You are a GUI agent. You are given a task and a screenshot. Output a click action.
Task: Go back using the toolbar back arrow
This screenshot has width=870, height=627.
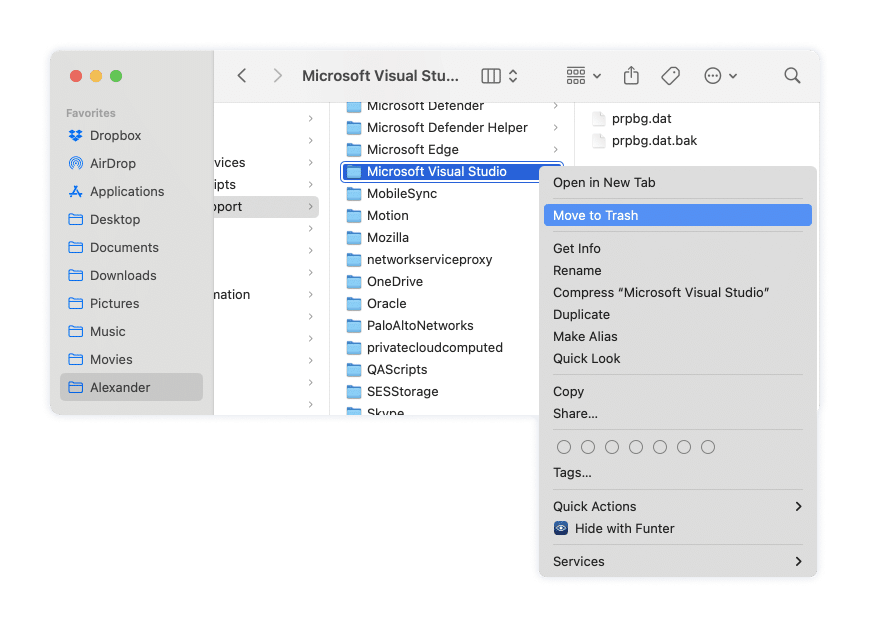(x=242, y=75)
